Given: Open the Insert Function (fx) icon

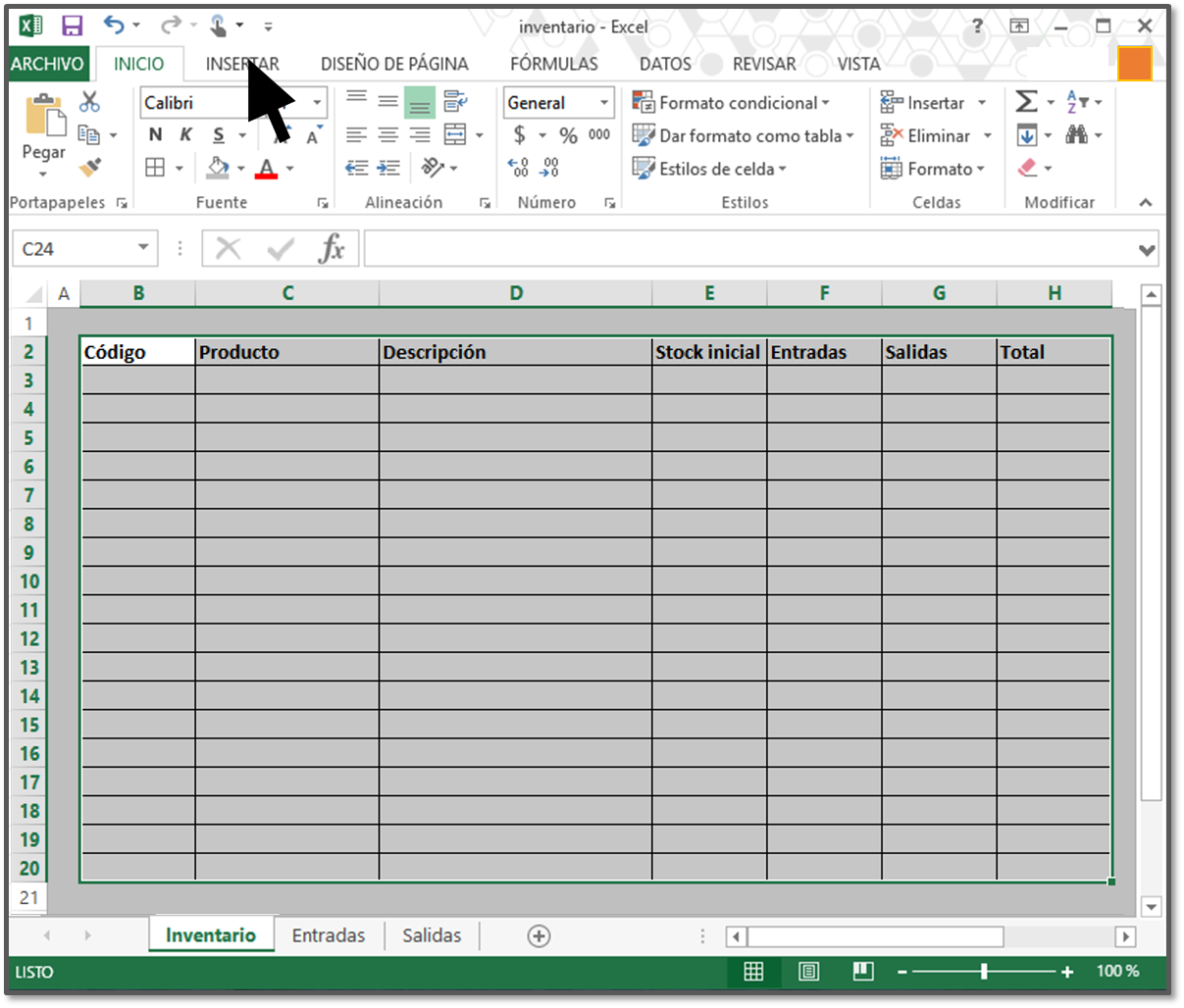Looking at the screenshot, I should 334,248.
